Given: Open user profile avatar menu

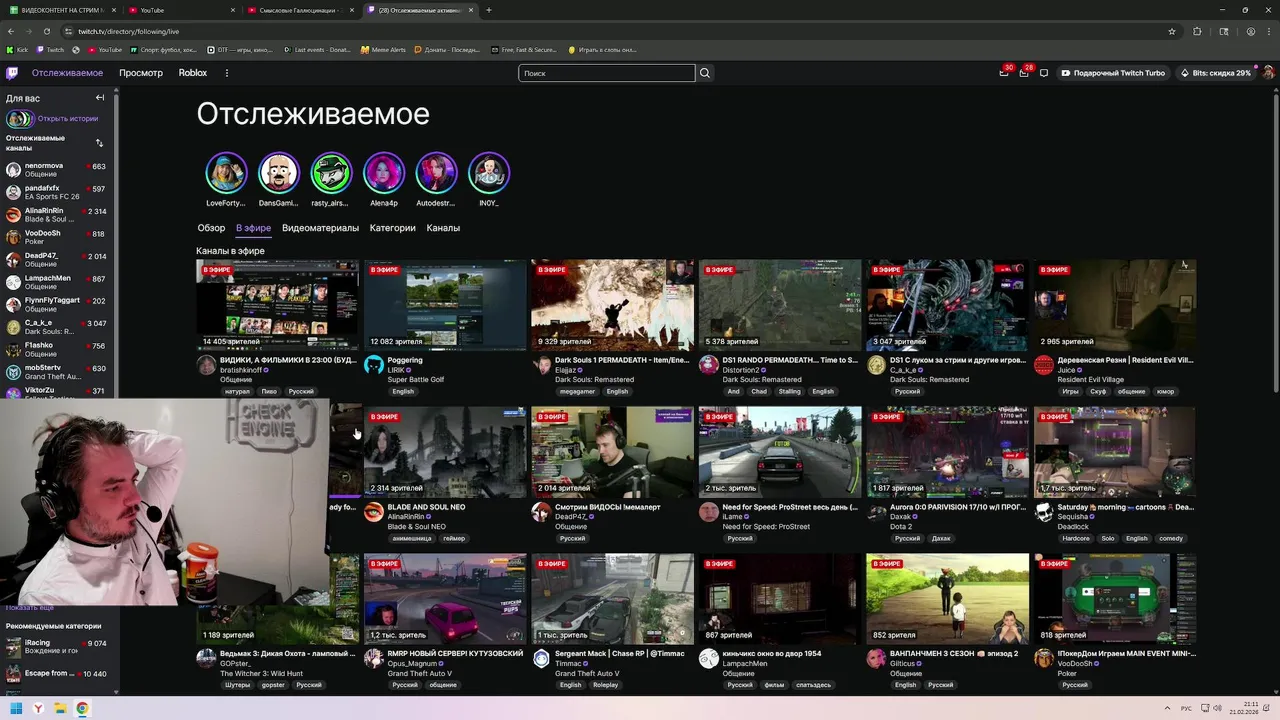Looking at the screenshot, I should (x=1268, y=73).
